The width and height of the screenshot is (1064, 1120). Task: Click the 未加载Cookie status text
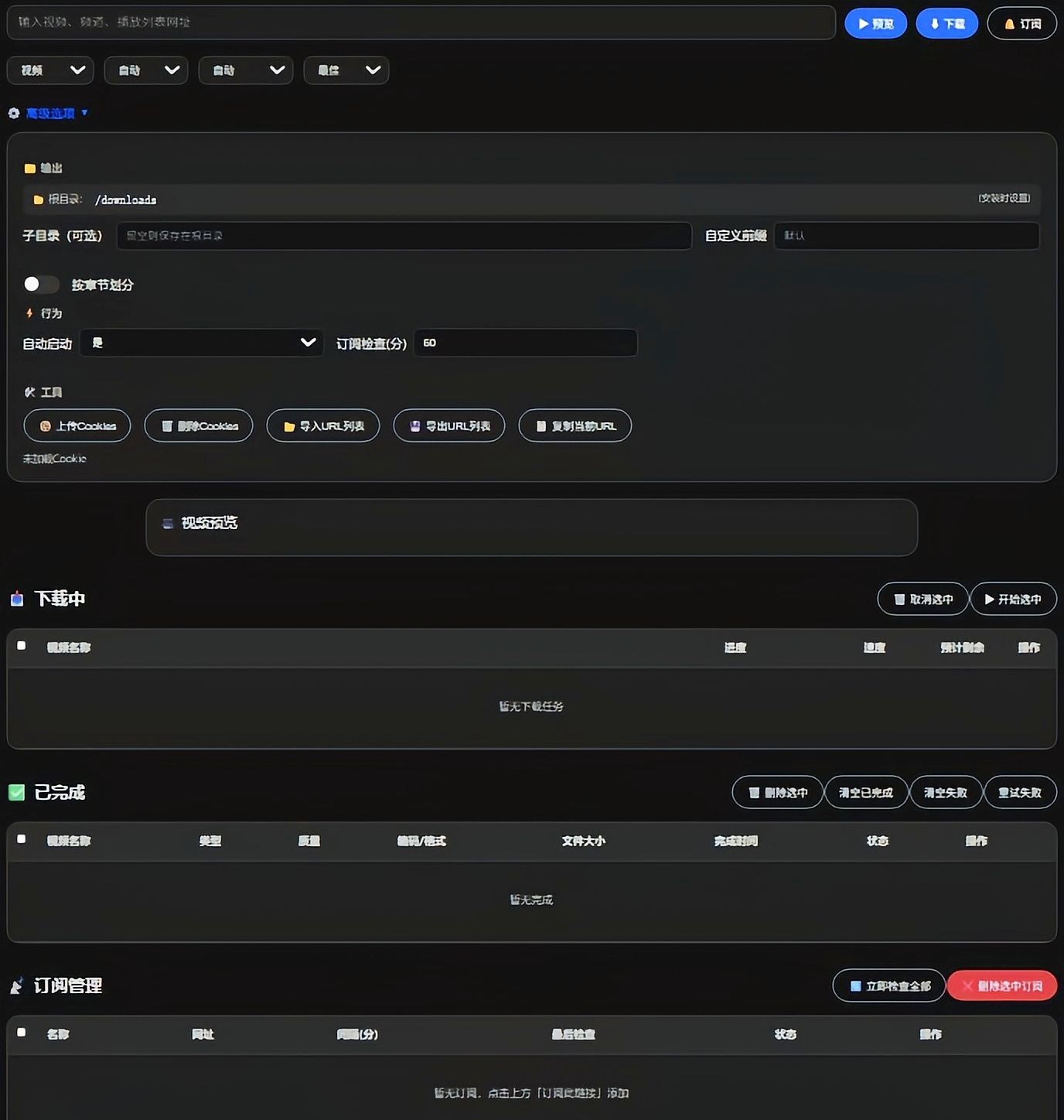pyautogui.click(x=54, y=459)
